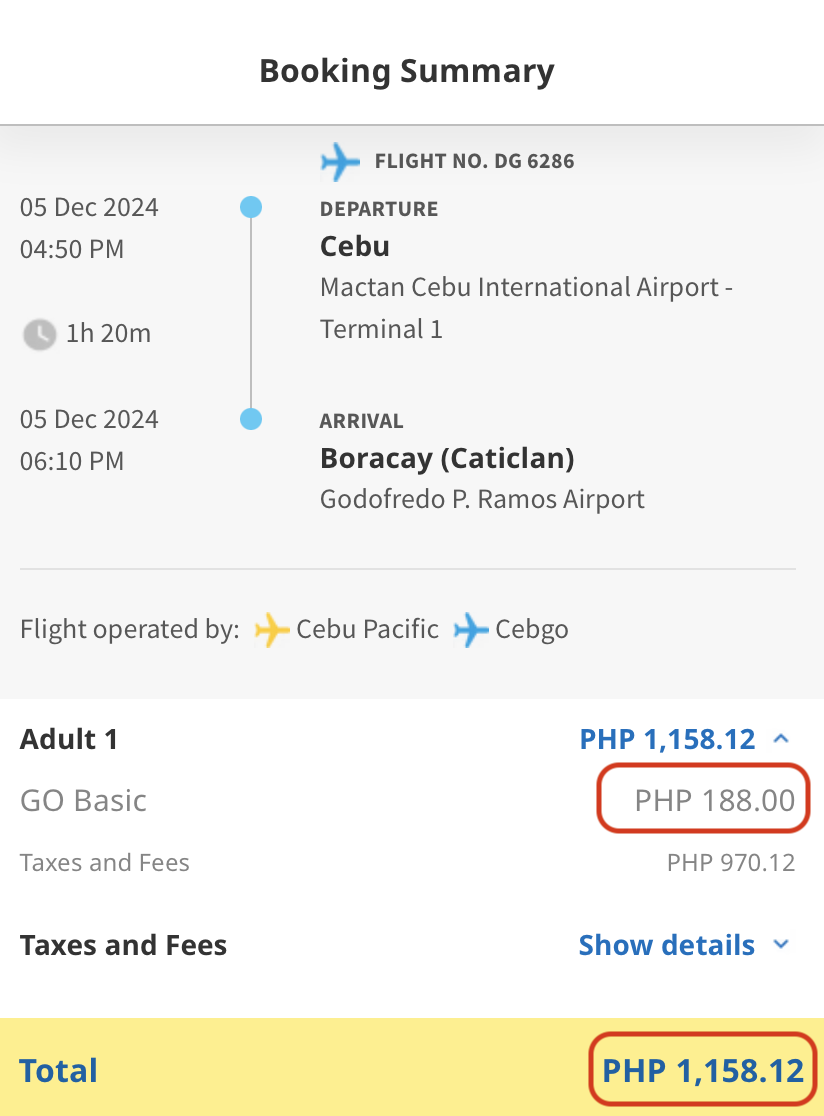Click the PHP 970.12 taxes amount
Image resolution: width=824 pixels, height=1116 pixels.
pyautogui.click(x=731, y=863)
